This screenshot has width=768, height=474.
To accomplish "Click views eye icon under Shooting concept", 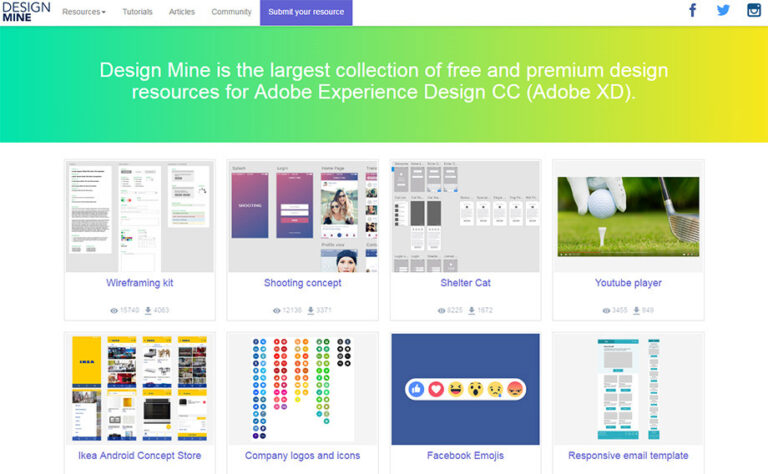I will click(x=277, y=310).
